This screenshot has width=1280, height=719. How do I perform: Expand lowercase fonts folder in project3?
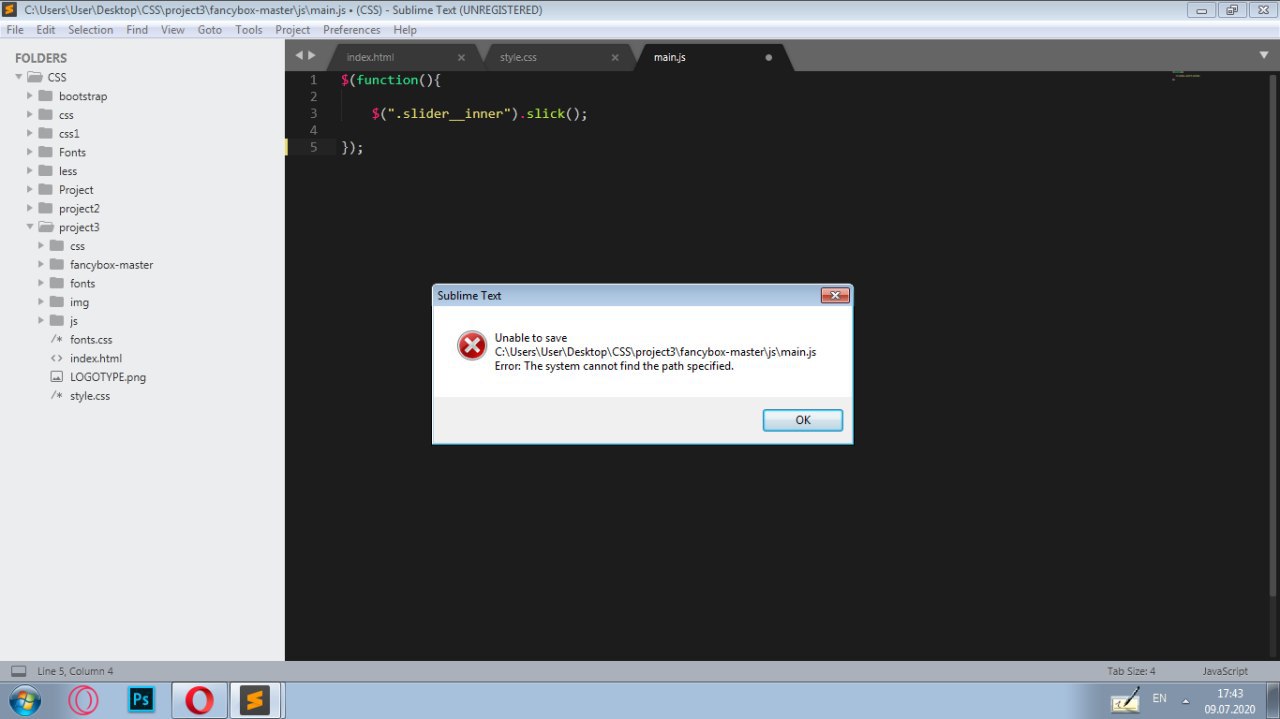41,283
